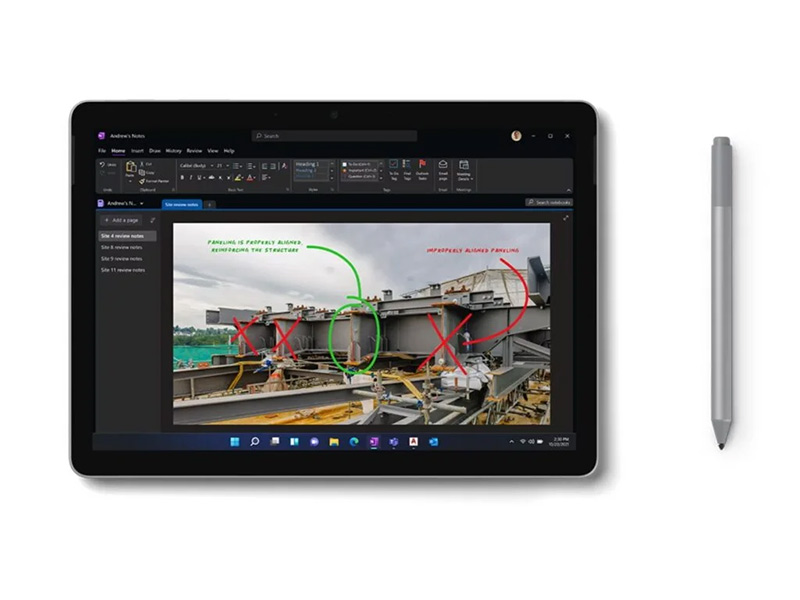Screen dimensions: 800x600
Task: Collapse the ribbon with the chevron
Action: pos(568,190)
